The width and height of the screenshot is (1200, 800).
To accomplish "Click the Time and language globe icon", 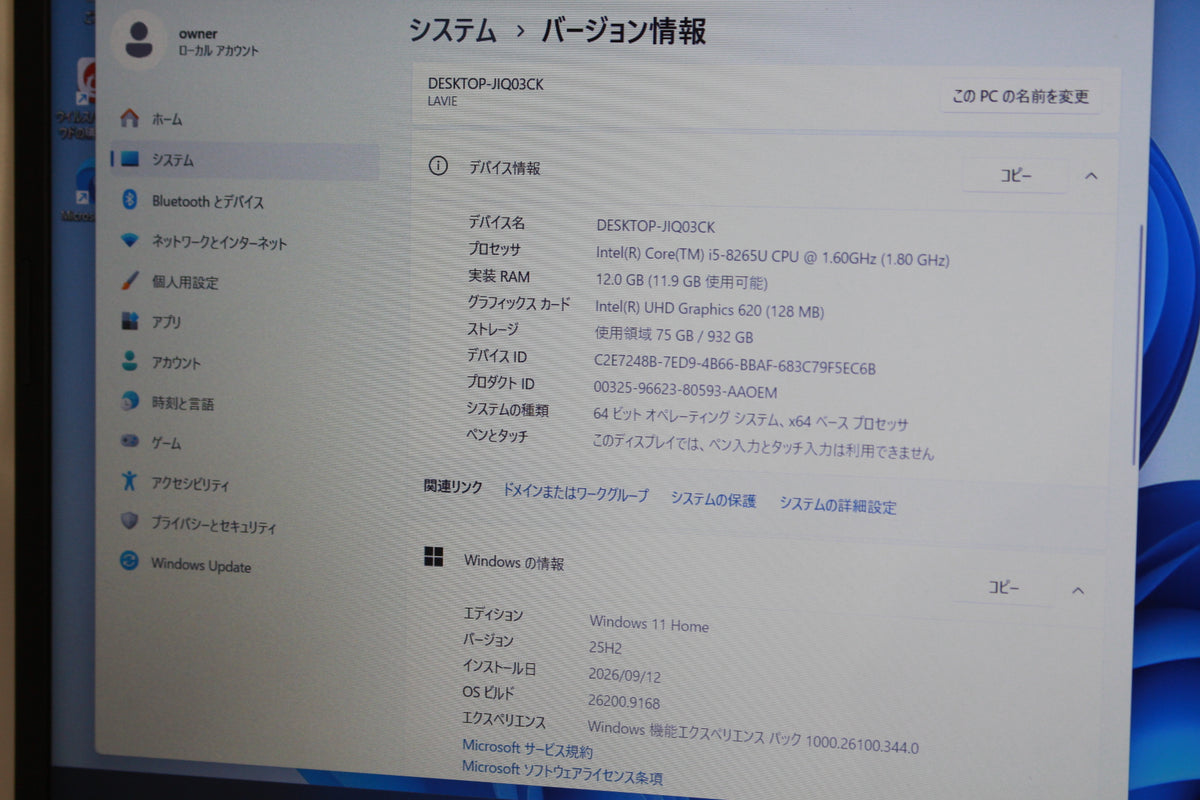I will coord(130,402).
